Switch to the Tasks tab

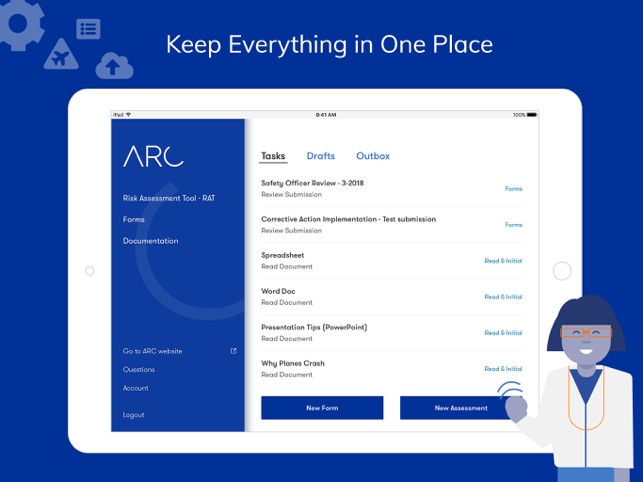[273, 156]
